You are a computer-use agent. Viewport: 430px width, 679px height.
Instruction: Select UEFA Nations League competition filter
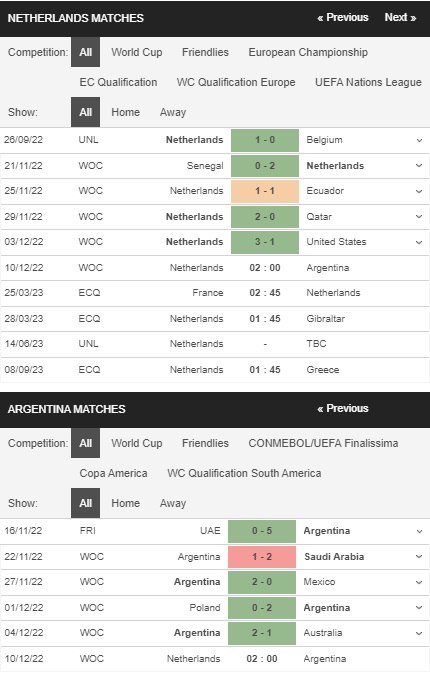(x=368, y=82)
